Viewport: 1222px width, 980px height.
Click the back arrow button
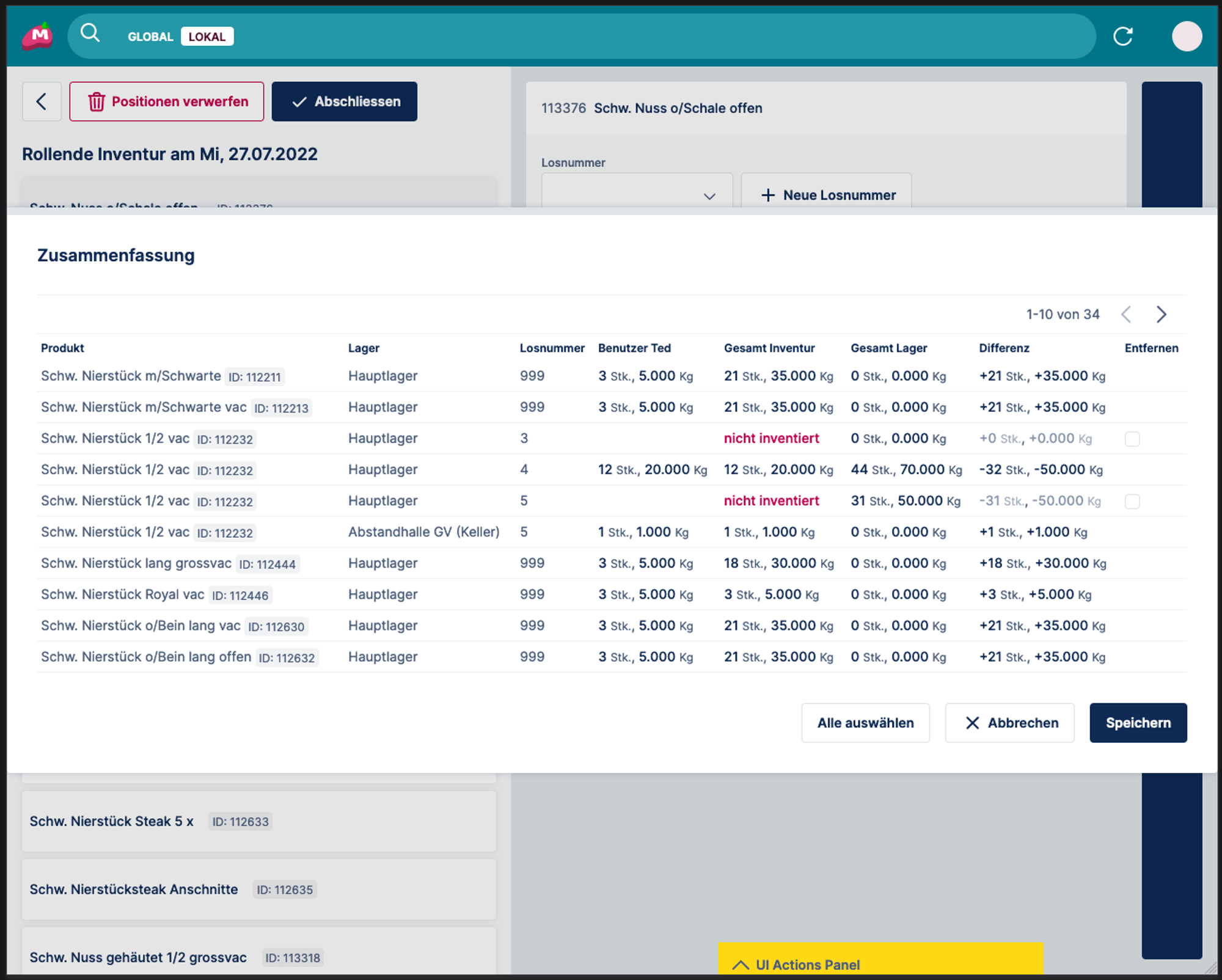(42, 101)
